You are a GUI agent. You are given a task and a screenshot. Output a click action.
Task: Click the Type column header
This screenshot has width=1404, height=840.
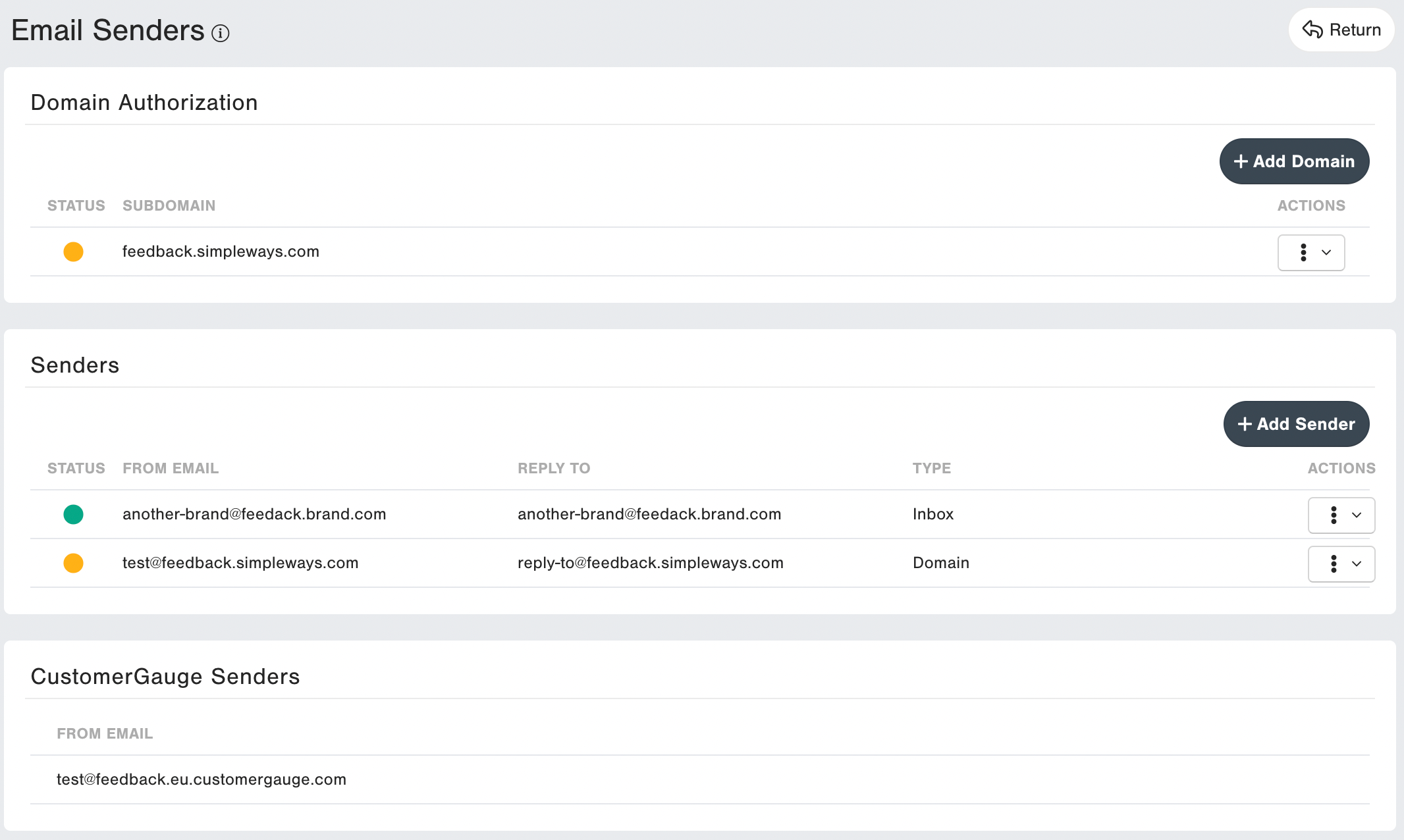click(x=931, y=468)
